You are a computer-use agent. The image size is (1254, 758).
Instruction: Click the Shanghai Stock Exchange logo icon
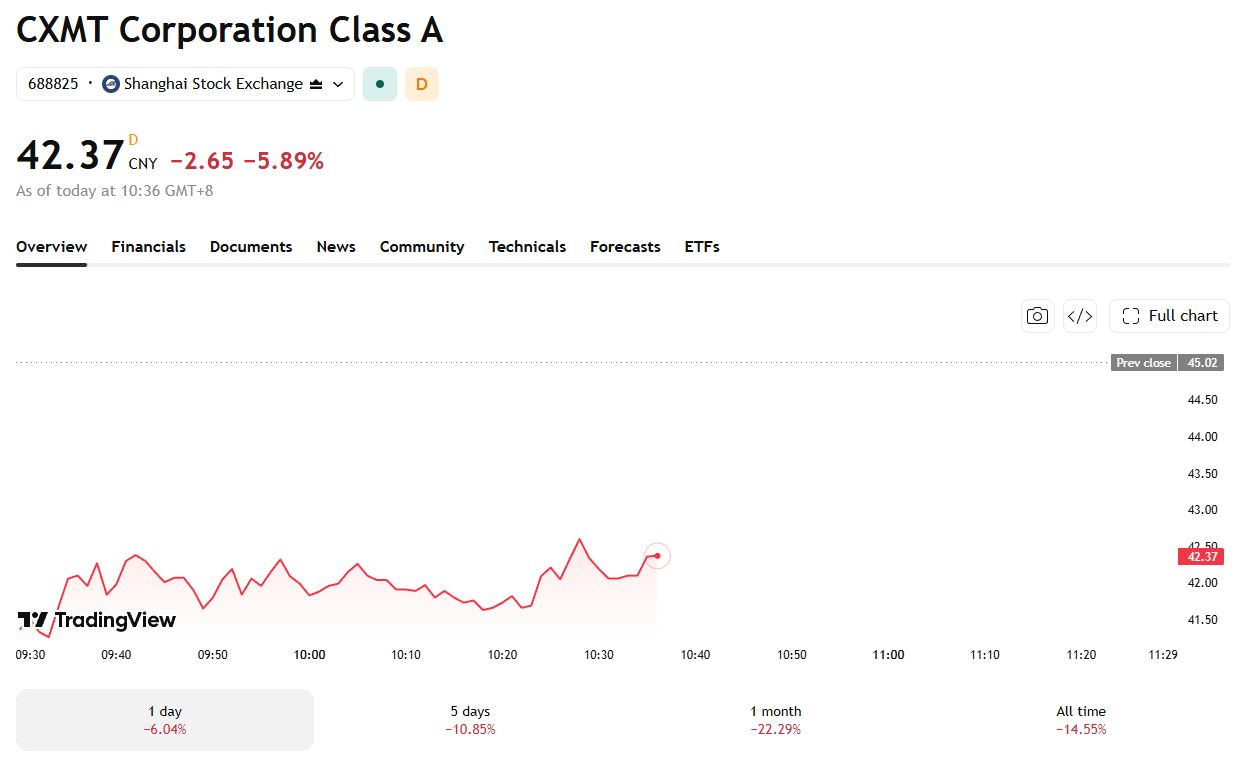(111, 84)
